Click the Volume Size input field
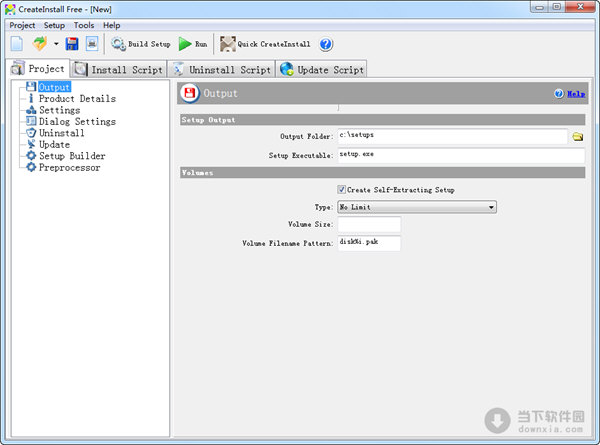Image resolution: width=600 pixels, height=445 pixels. click(369, 224)
